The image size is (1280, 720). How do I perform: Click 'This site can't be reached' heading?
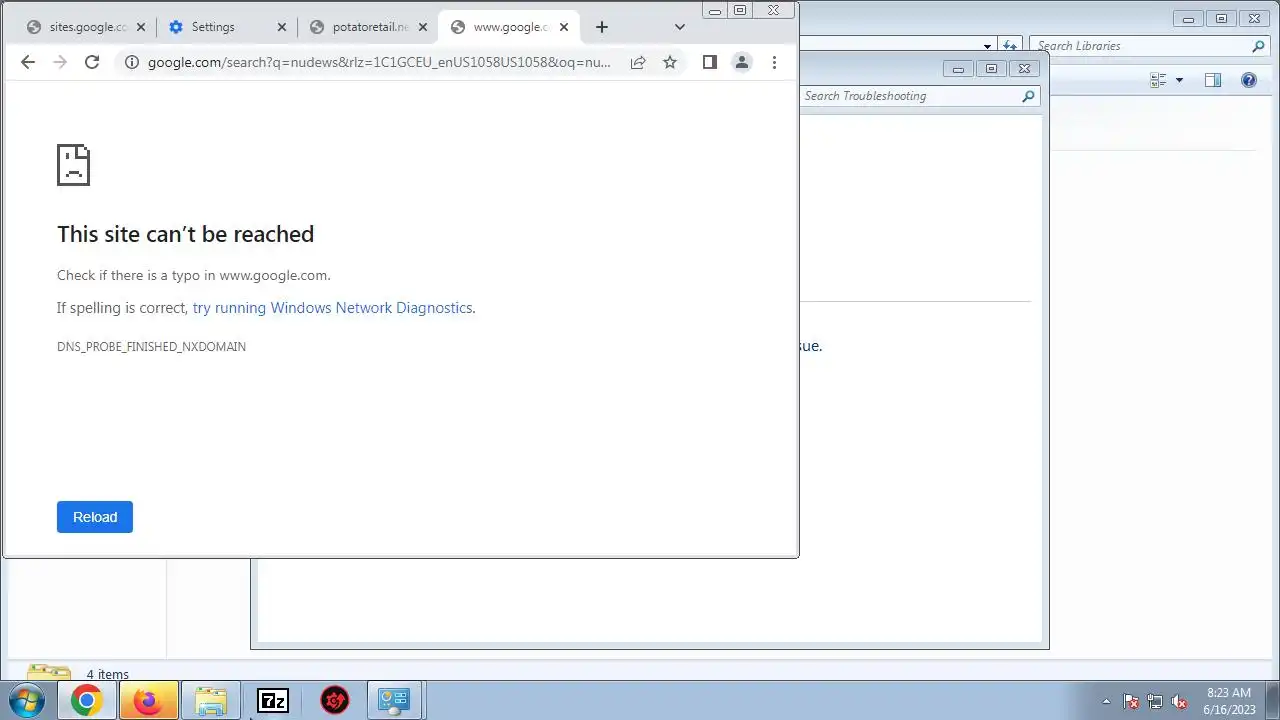pyautogui.click(x=185, y=234)
